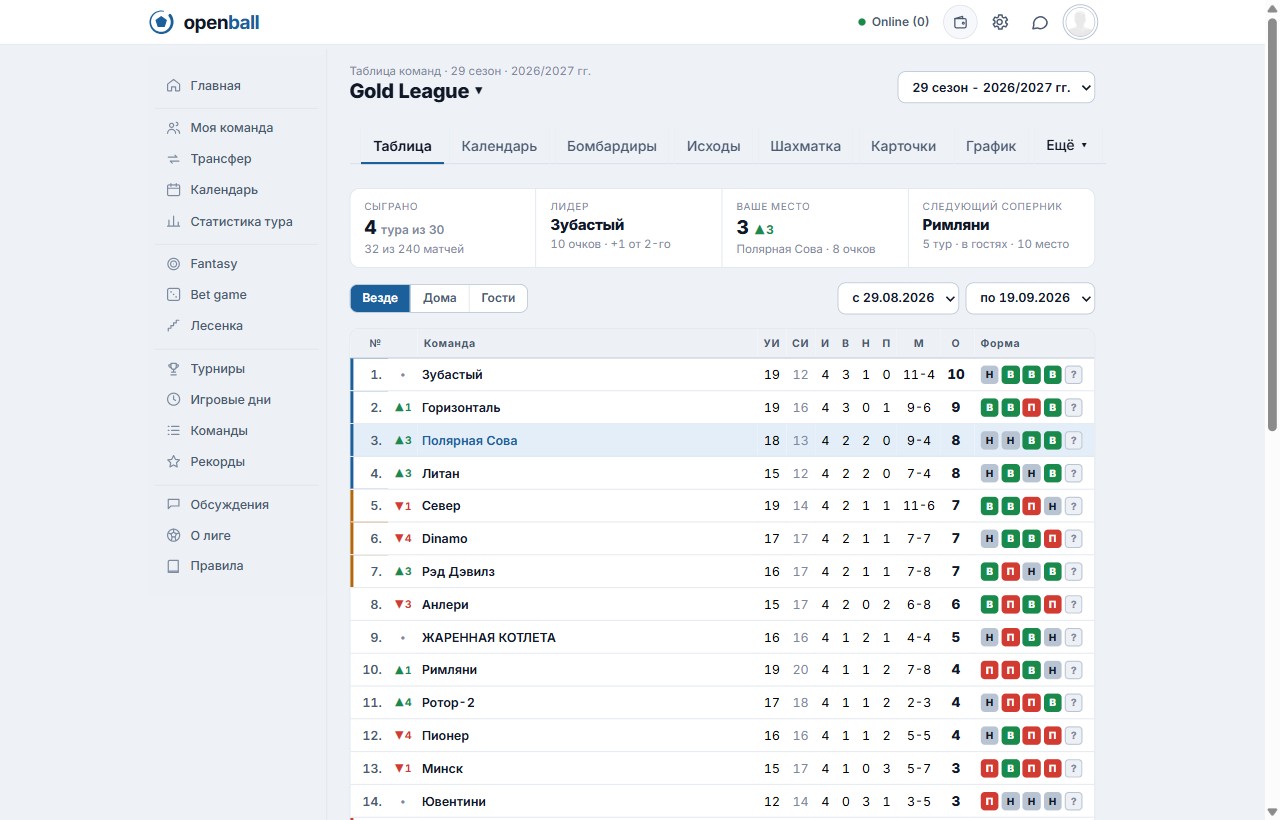
Task: Click the user avatar in header
Action: [1080, 22]
